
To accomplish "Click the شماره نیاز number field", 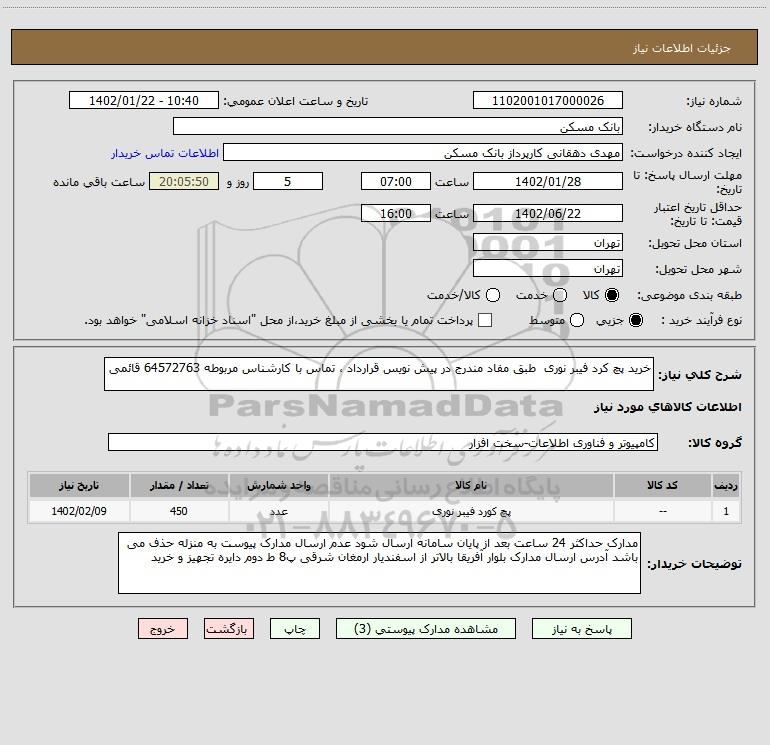I will pos(548,101).
